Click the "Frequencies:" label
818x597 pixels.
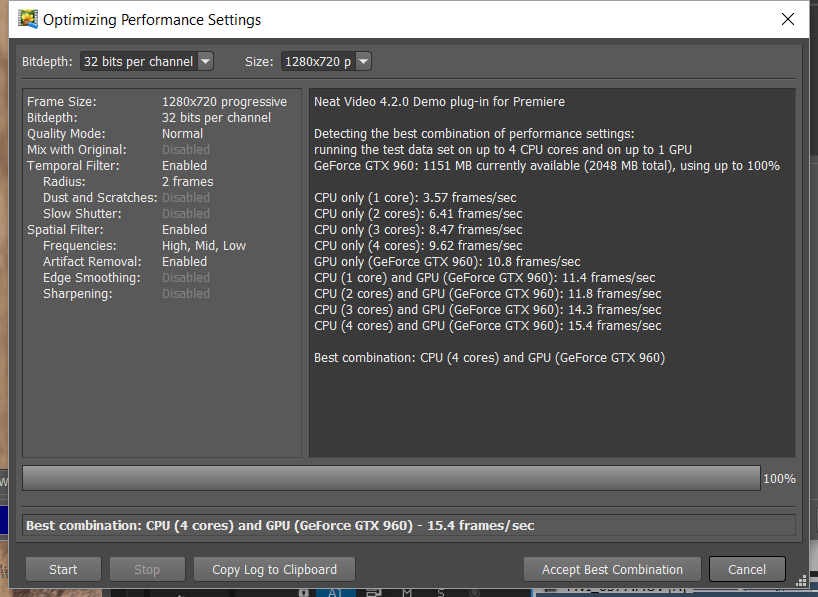[80, 246]
